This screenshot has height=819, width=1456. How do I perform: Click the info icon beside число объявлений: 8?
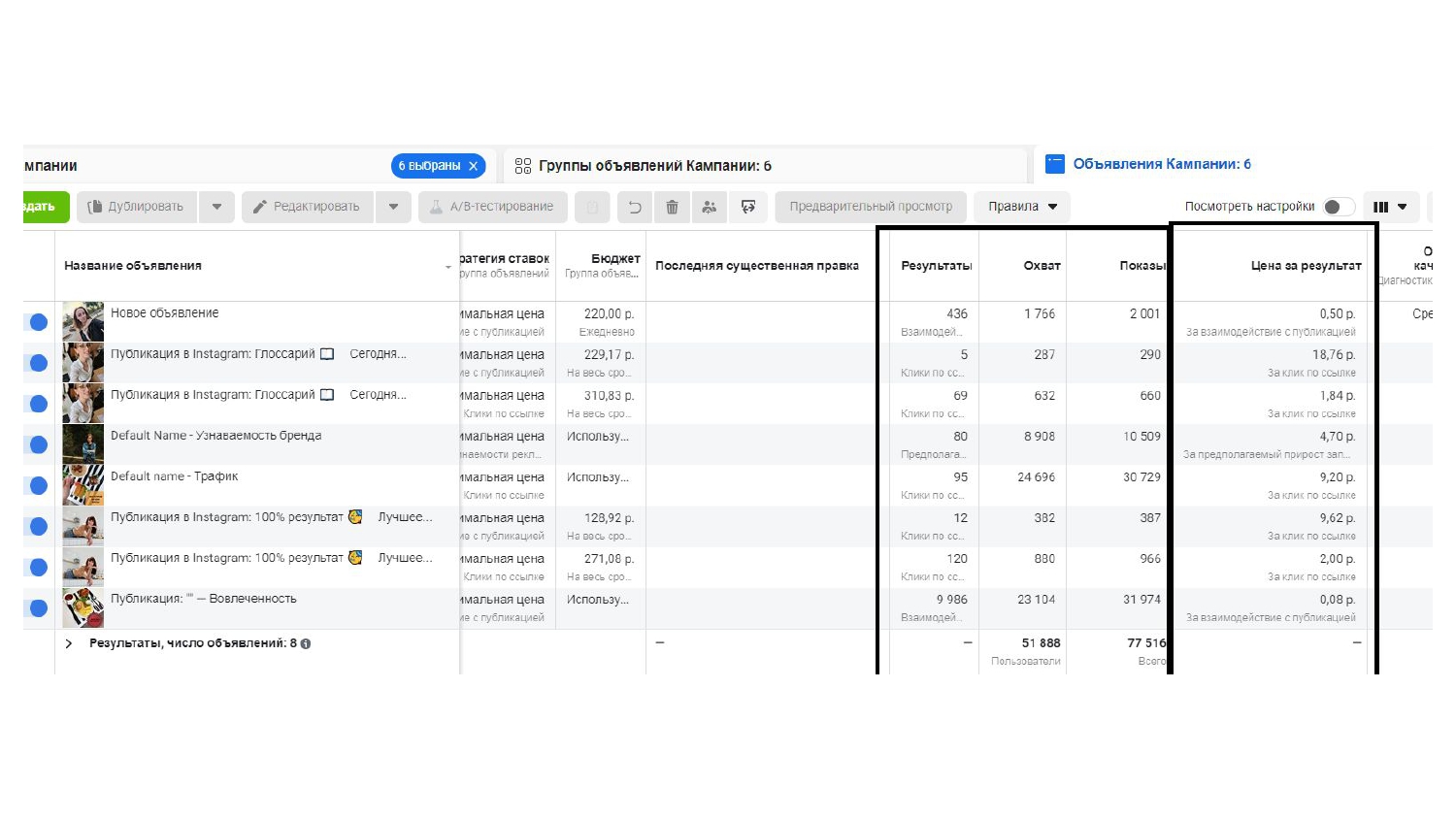(306, 643)
